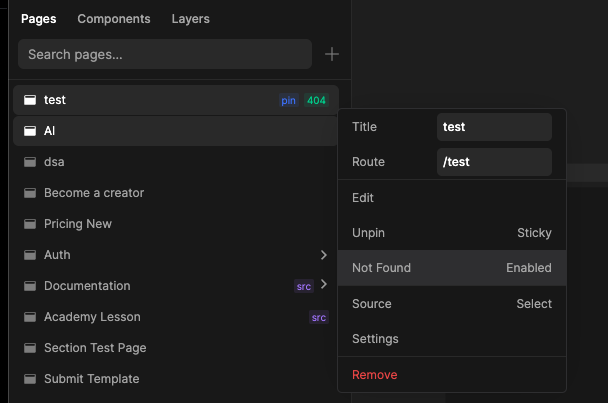608x403 pixels.
Task: Add a new page with plus icon
Action: click(332, 54)
